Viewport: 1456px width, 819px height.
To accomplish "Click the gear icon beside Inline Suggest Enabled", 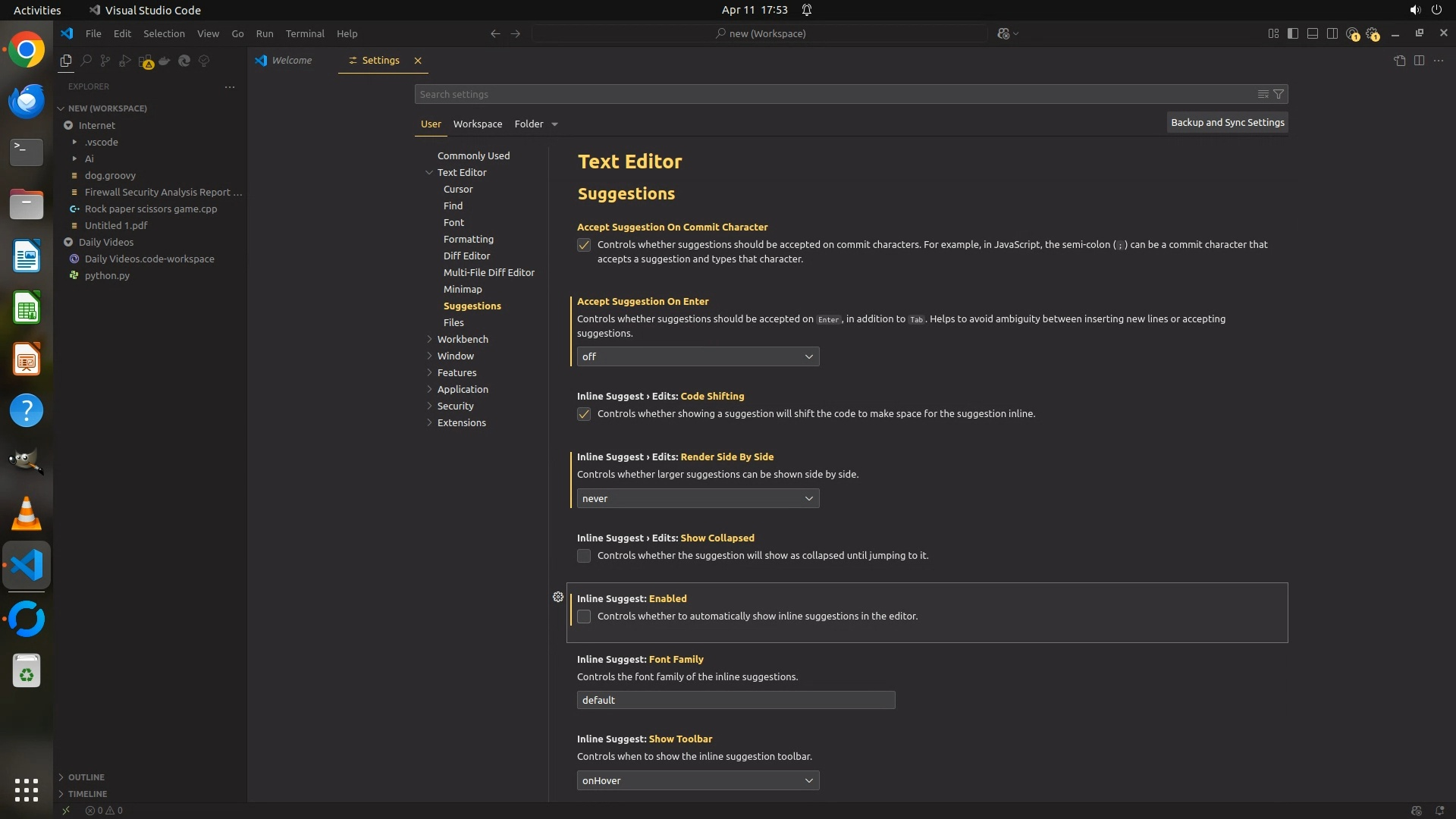I will point(558,598).
